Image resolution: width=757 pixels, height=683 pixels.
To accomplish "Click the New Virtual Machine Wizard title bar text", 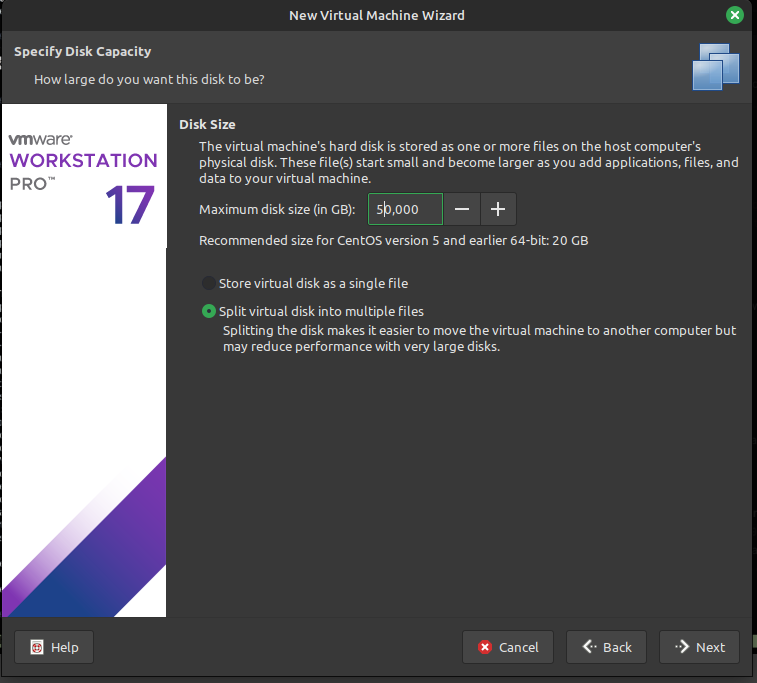I will pos(377,15).
